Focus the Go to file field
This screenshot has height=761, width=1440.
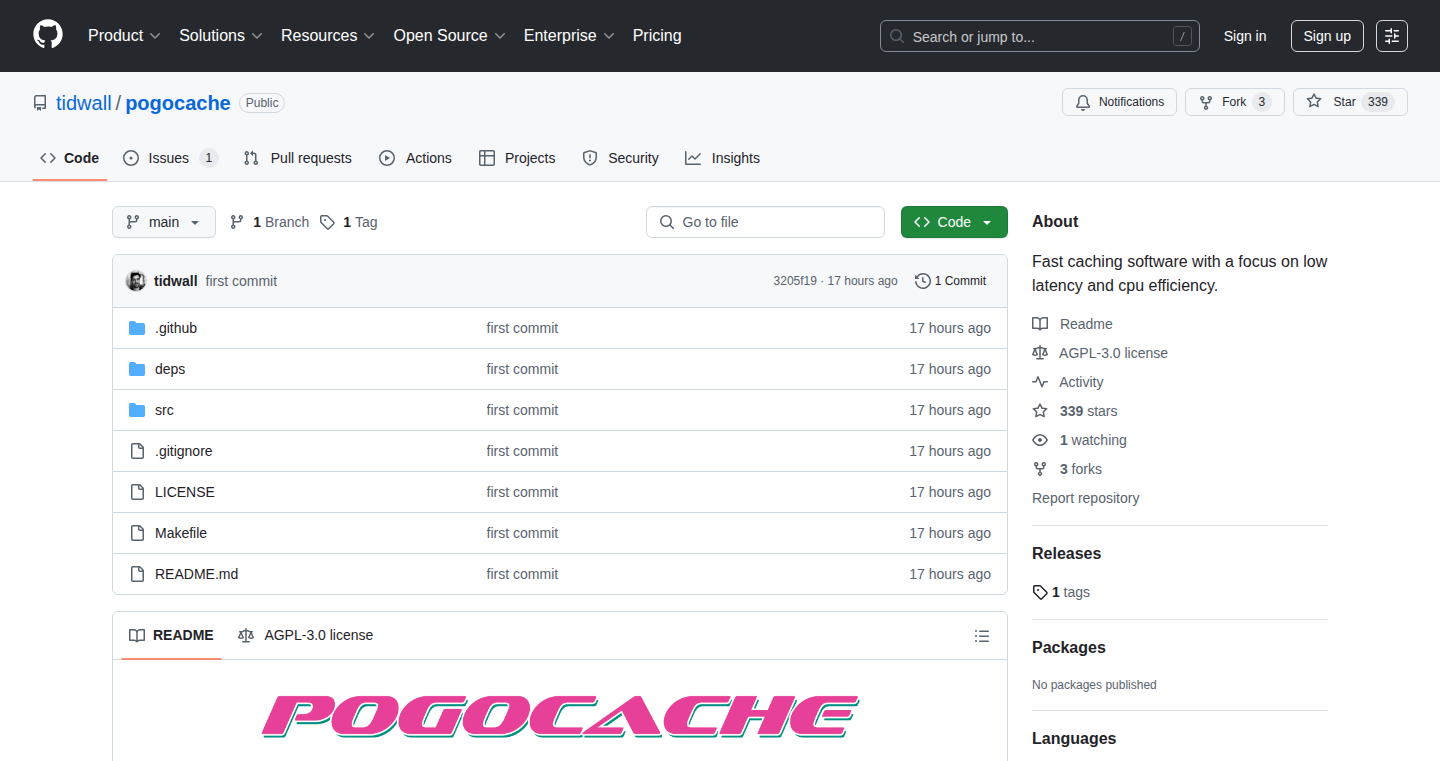point(765,222)
